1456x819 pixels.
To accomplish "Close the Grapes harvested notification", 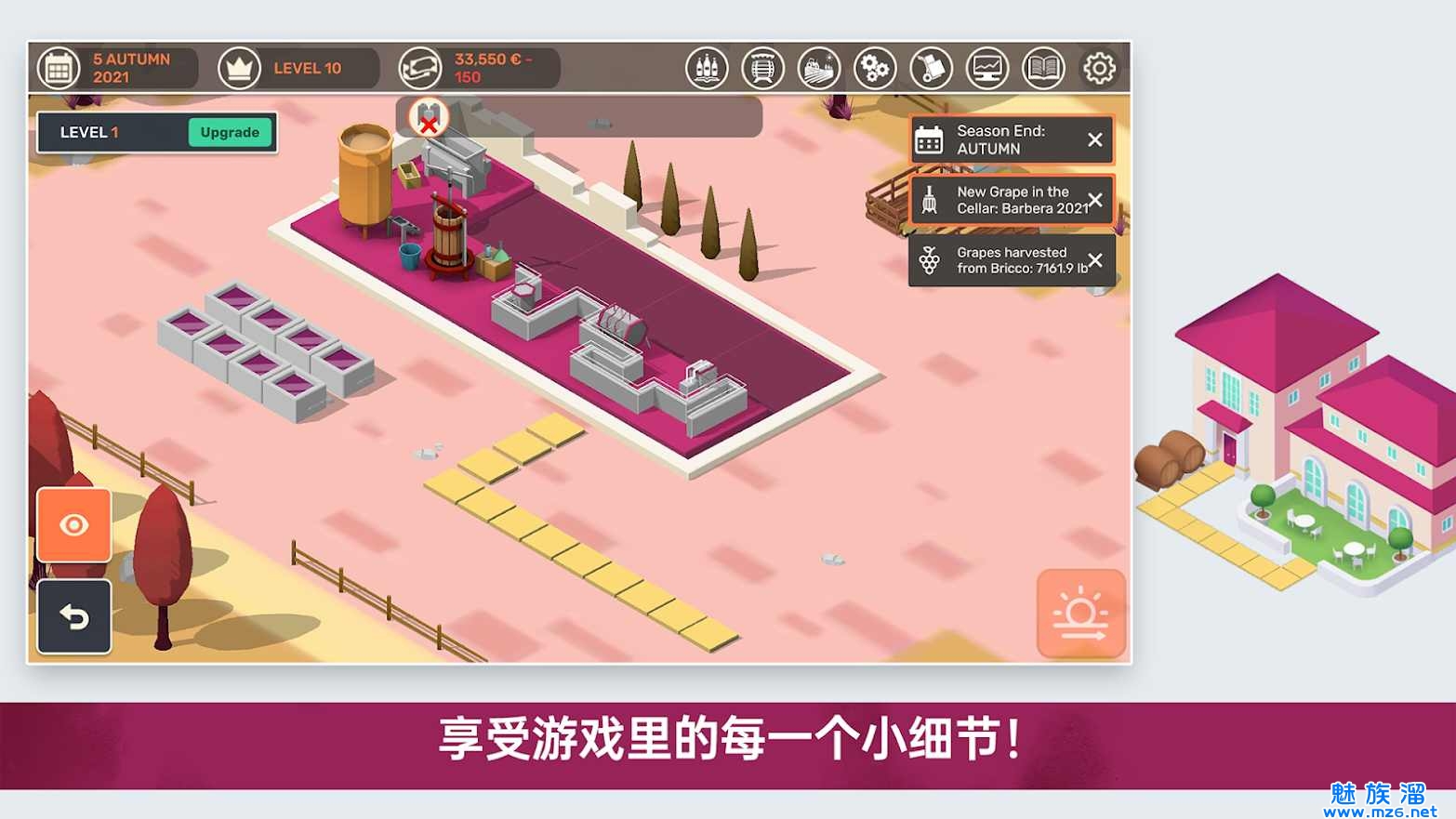I will 1095,260.
